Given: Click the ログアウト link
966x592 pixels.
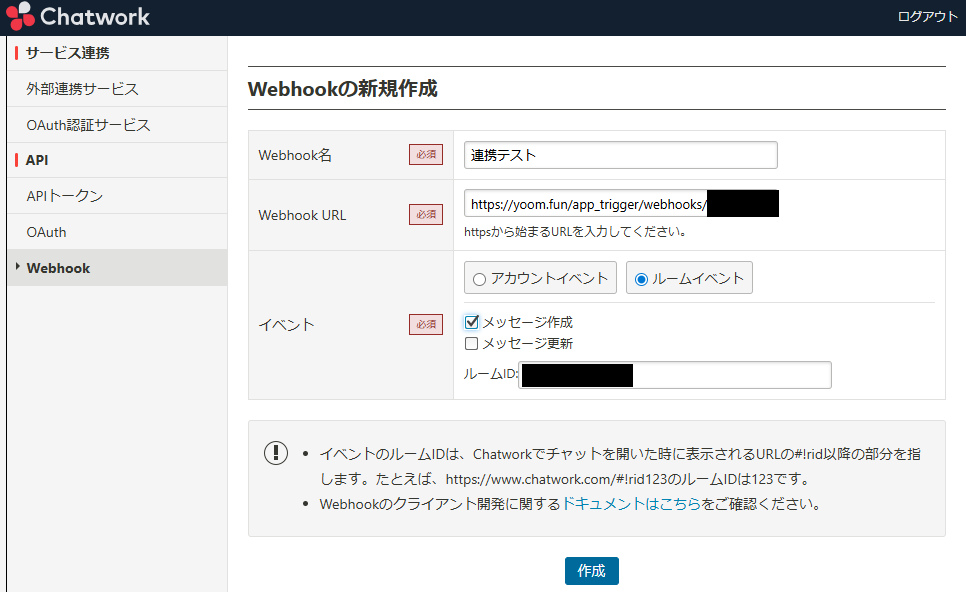Looking at the screenshot, I should tap(927, 17).
